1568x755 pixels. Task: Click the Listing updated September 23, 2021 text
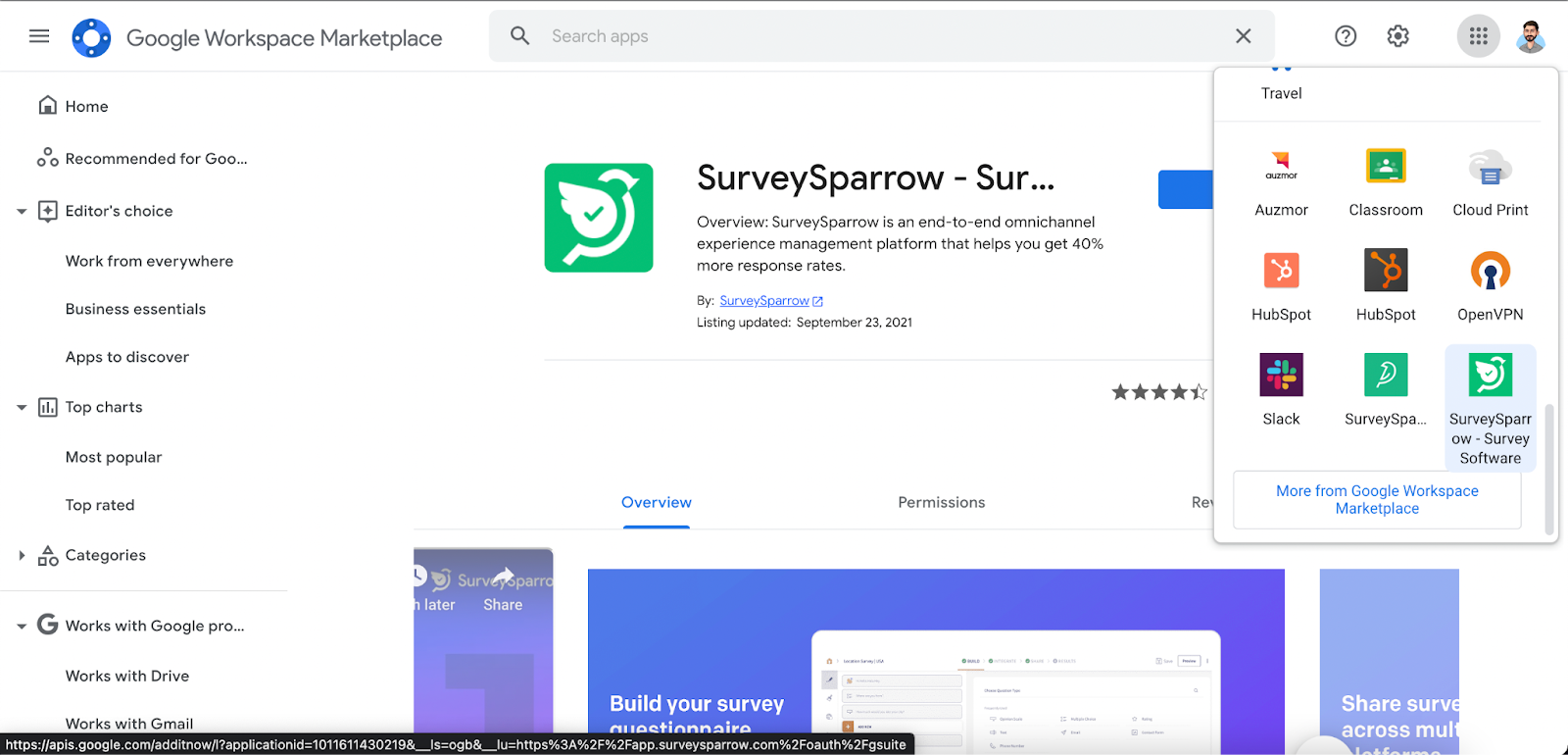click(x=805, y=323)
